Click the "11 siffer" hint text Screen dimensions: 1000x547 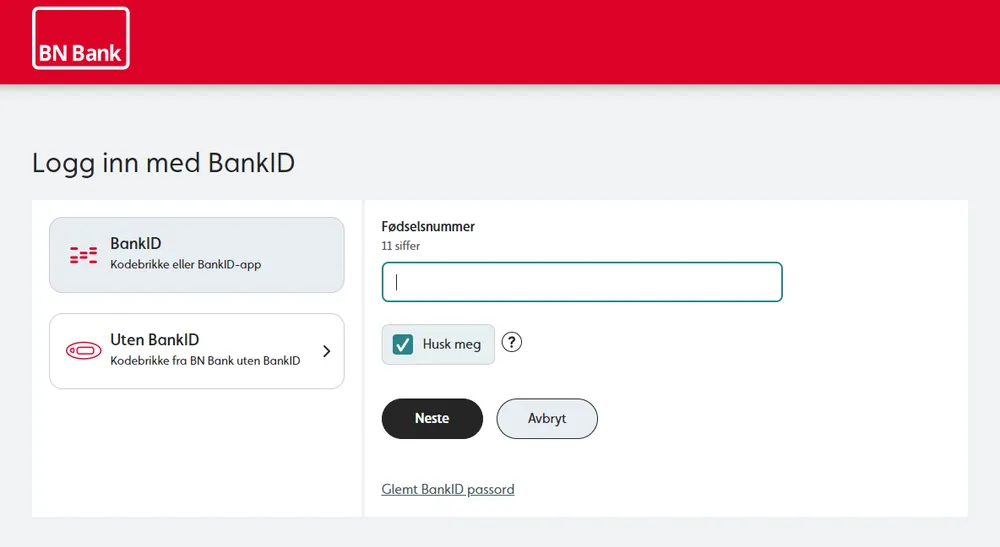point(401,245)
